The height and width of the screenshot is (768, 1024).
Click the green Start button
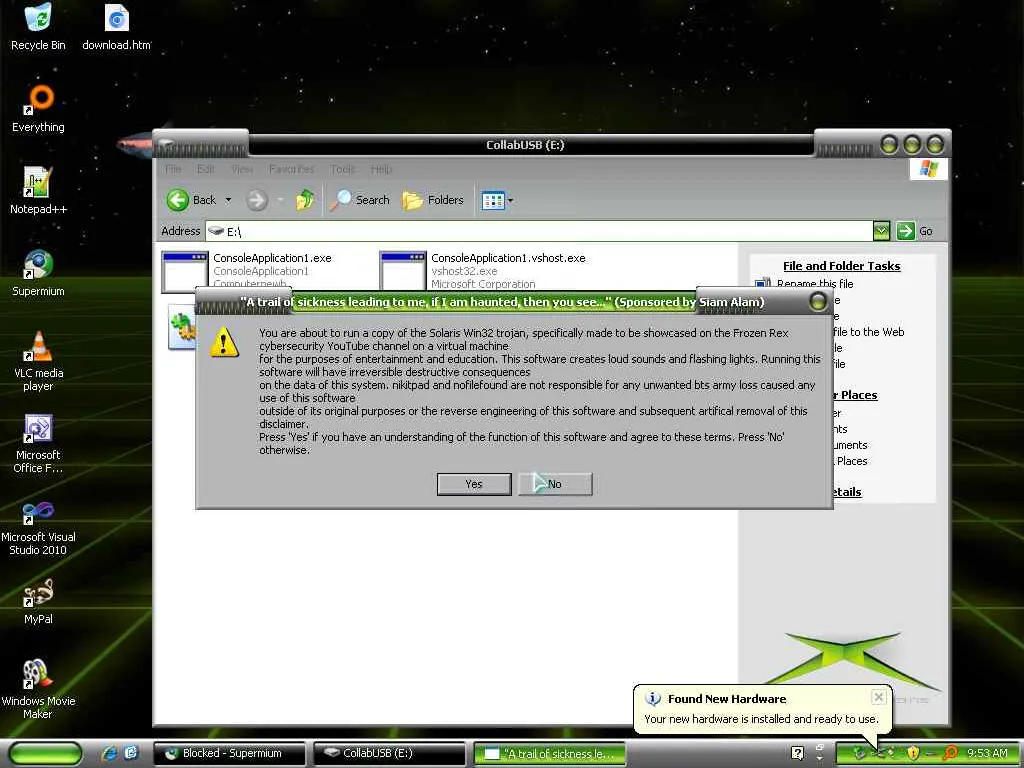point(46,753)
